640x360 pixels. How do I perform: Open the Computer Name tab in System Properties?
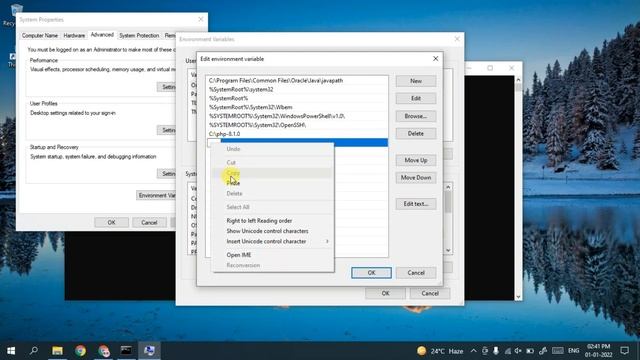coord(40,36)
